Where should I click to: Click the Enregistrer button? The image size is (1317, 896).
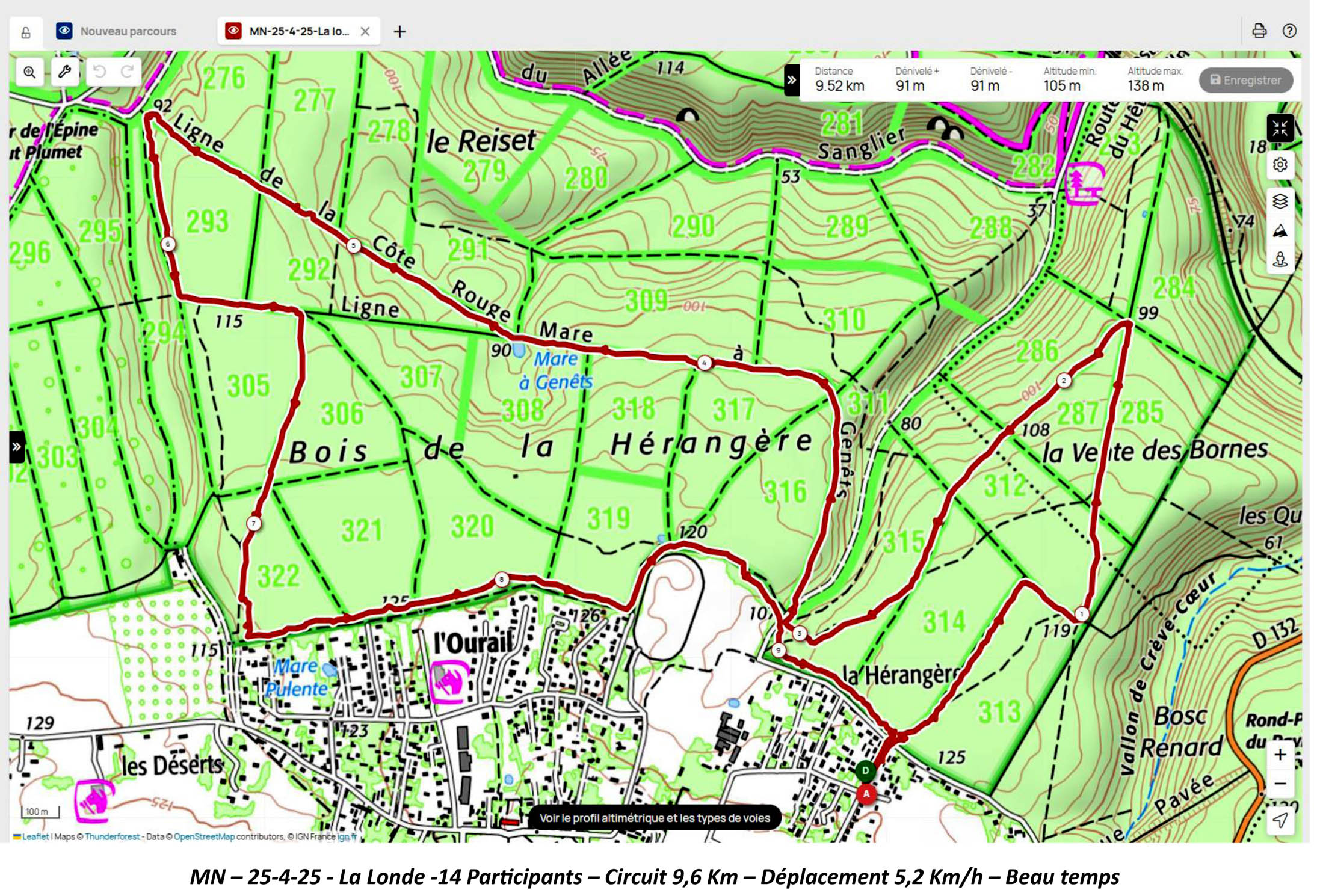1245,80
